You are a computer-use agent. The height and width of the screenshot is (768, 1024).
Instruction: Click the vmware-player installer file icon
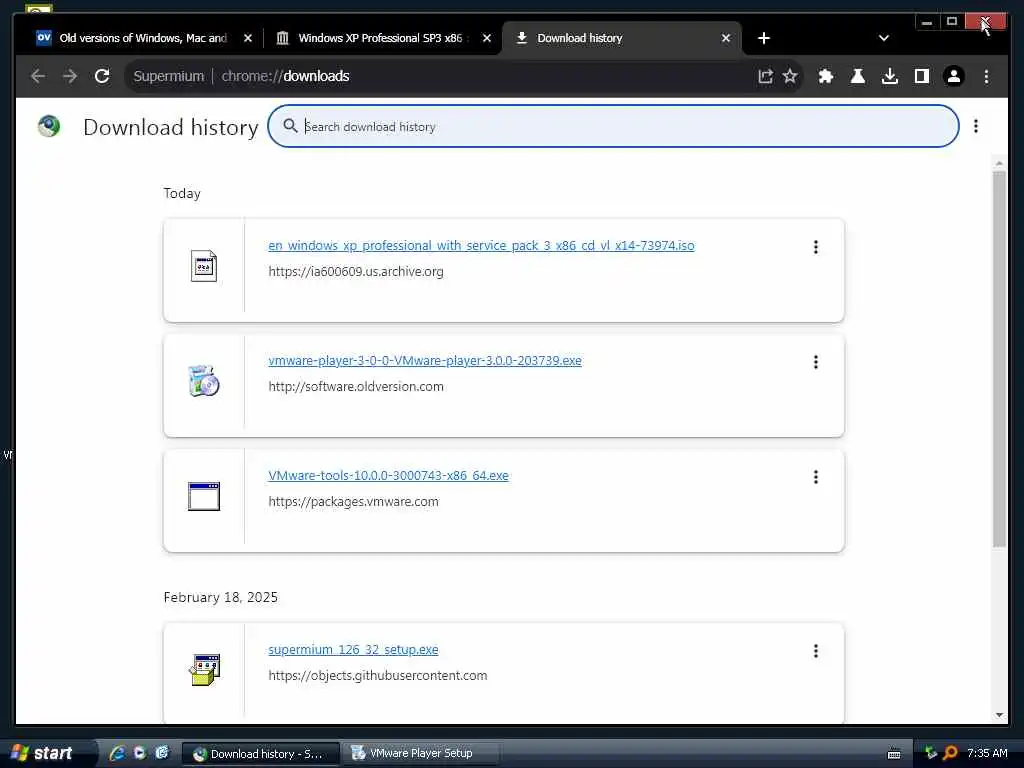pyautogui.click(x=204, y=381)
